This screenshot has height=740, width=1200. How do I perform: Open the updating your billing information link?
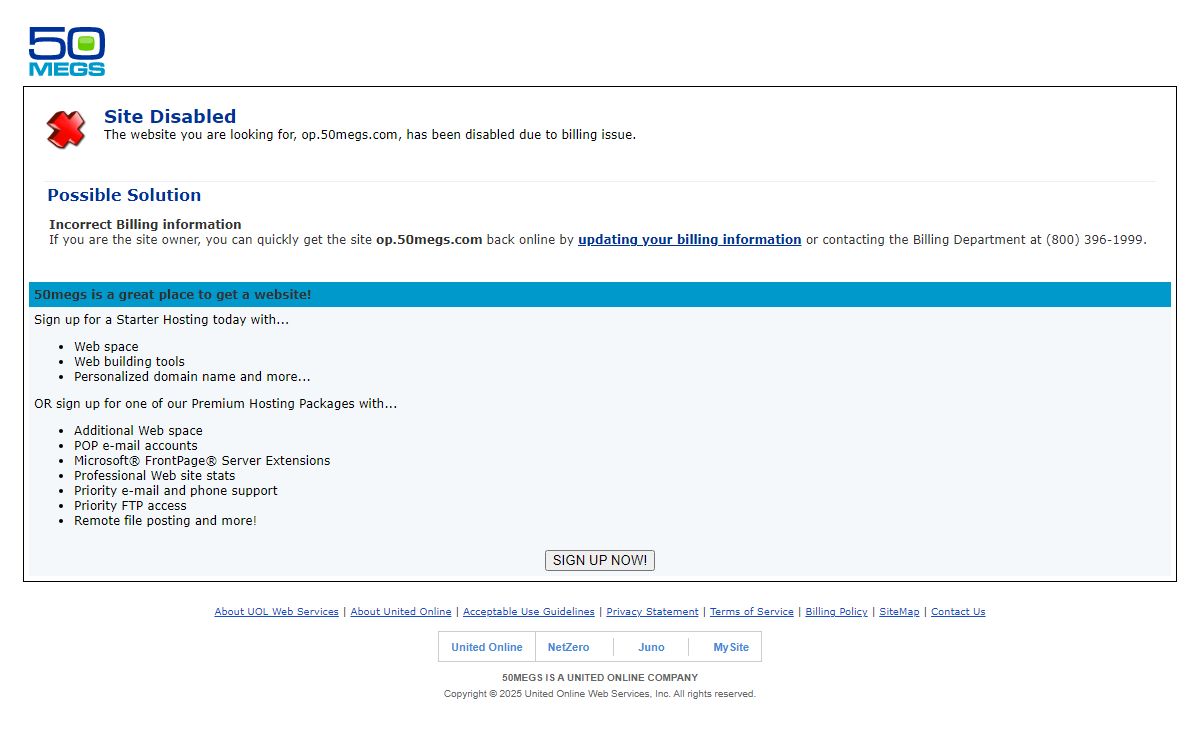[689, 240]
